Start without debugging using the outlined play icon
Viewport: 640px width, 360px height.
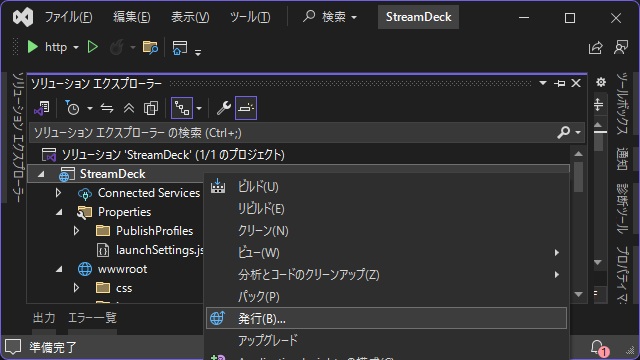coord(93,47)
